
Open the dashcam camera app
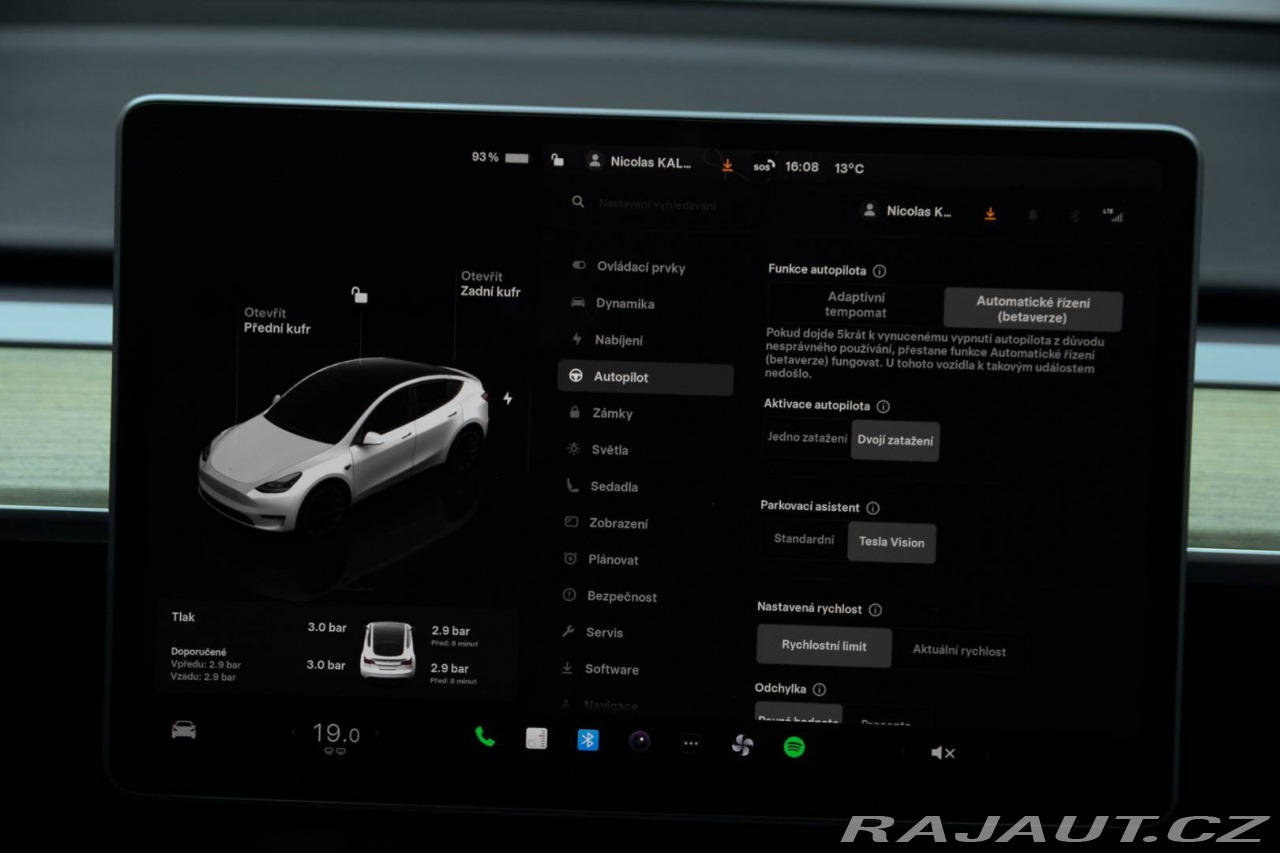pyautogui.click(x=639, y=741)
